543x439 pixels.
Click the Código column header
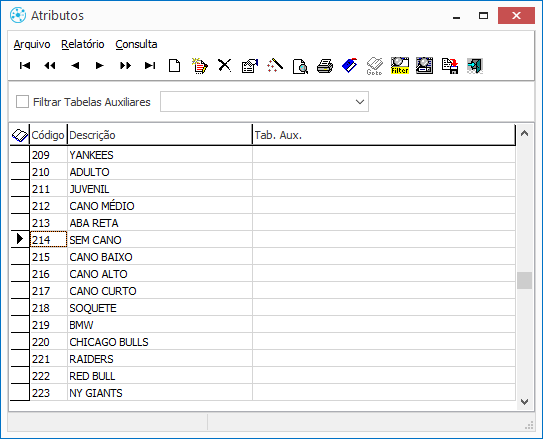point(48,135)
